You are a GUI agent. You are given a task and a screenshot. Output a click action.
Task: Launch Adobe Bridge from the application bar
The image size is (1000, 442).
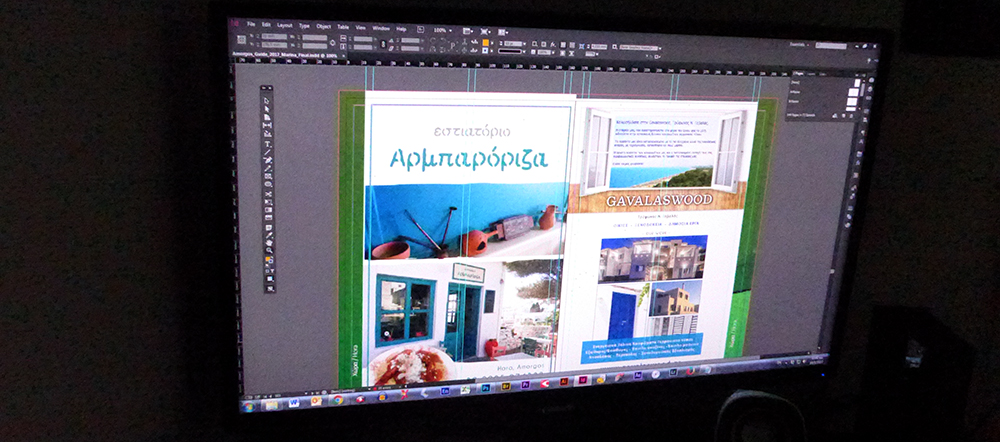420,29
